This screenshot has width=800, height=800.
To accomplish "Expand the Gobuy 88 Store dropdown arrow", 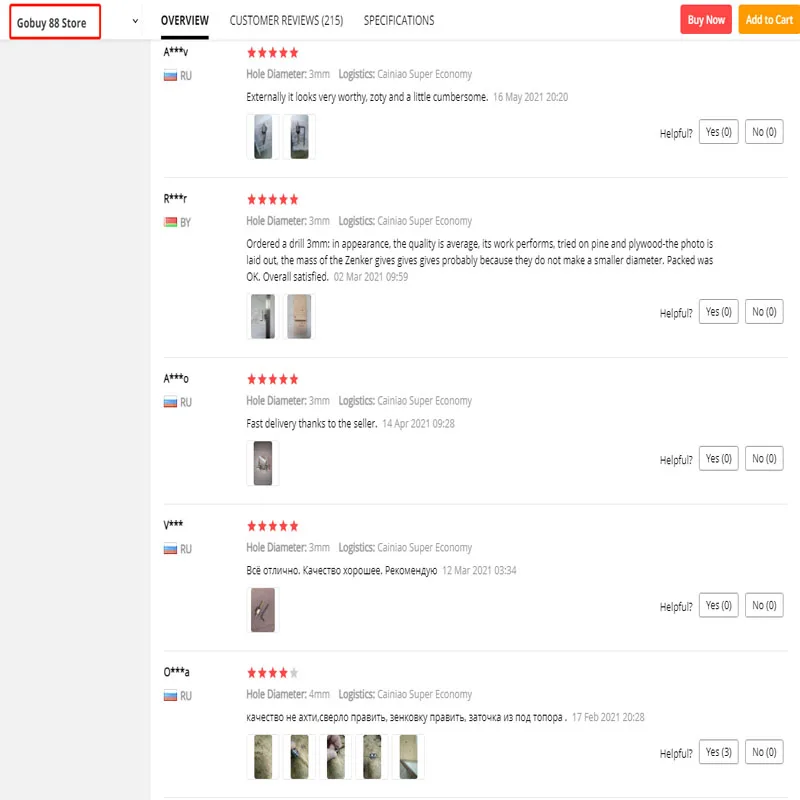I will (135, 21).
